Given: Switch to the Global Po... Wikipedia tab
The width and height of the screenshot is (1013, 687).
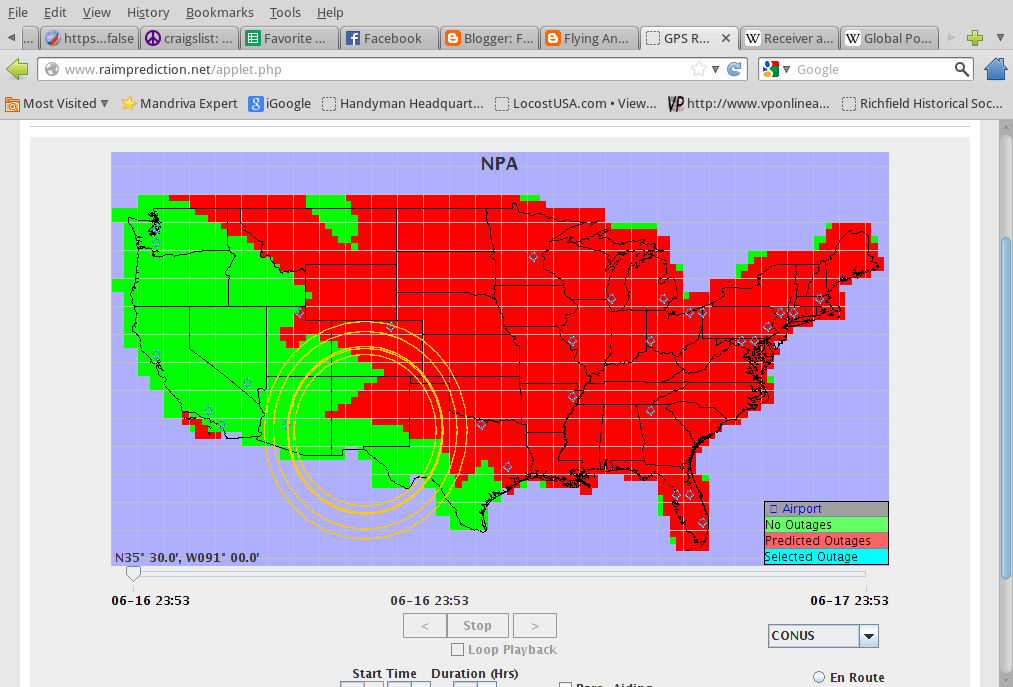Looking at the screenshot, I should click(889, 38).
